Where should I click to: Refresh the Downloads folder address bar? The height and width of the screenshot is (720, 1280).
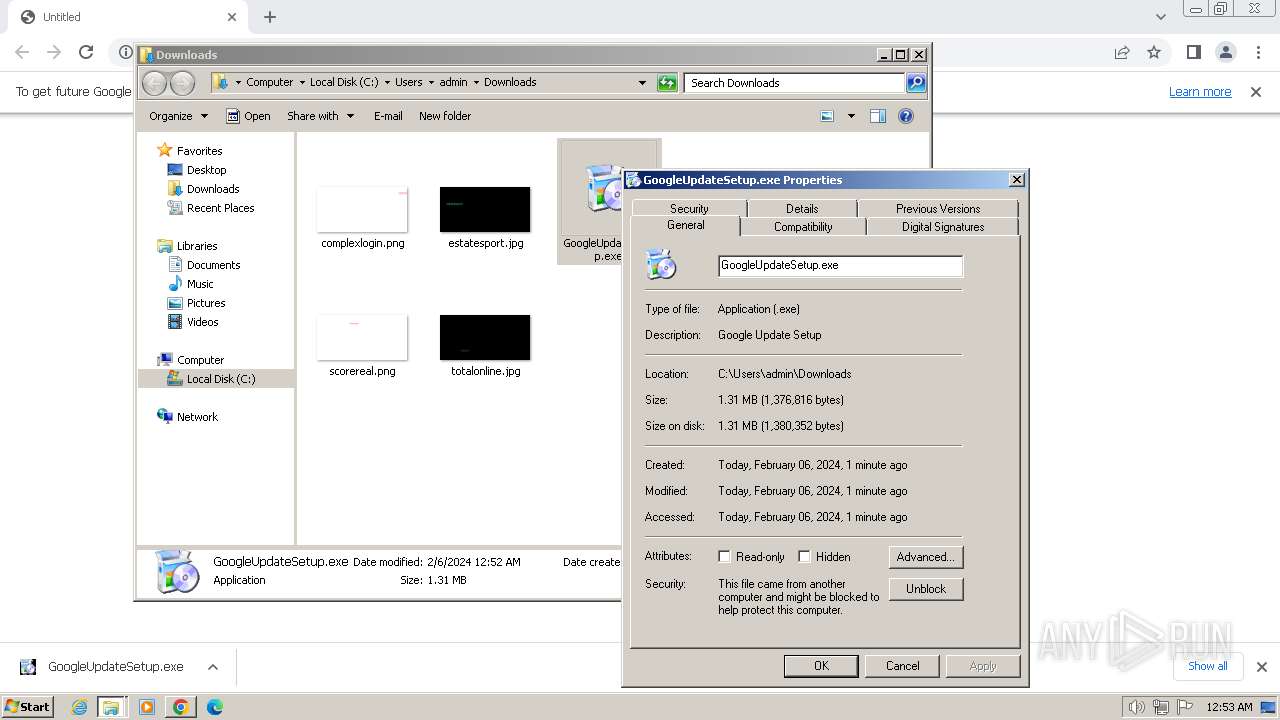pos(667,83)
